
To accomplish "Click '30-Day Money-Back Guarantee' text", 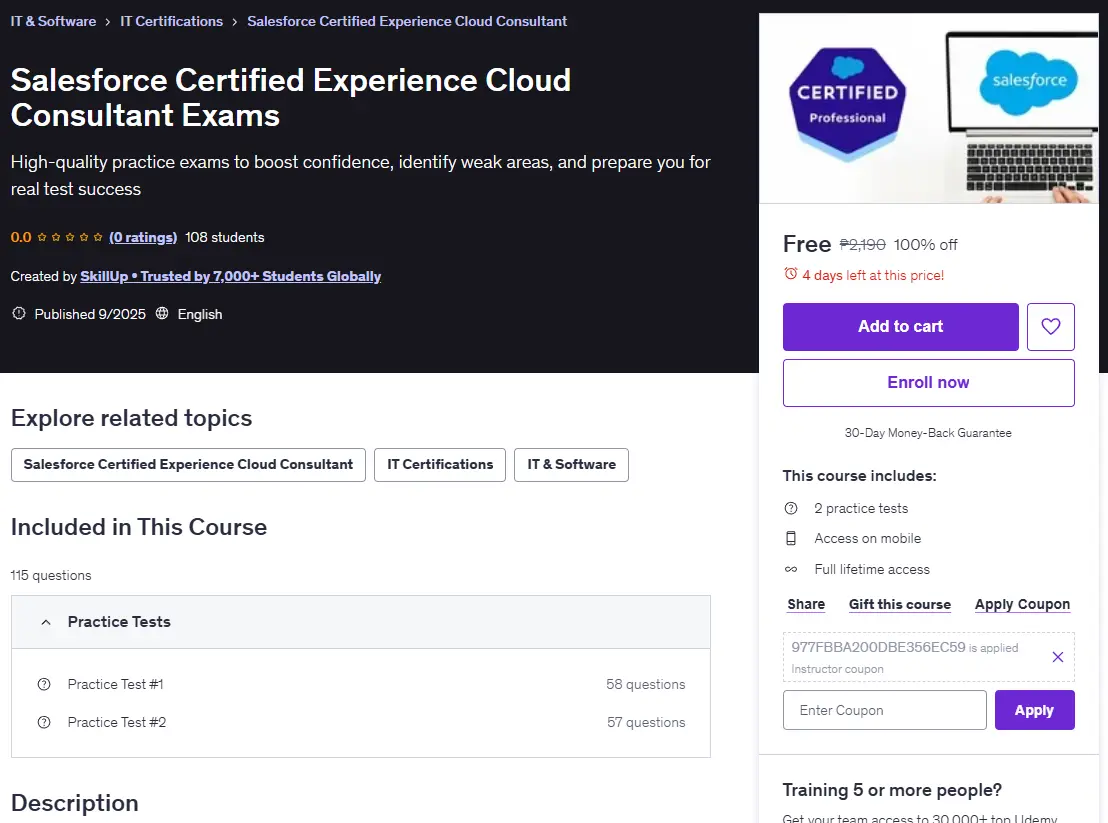I will pos(928,433).
